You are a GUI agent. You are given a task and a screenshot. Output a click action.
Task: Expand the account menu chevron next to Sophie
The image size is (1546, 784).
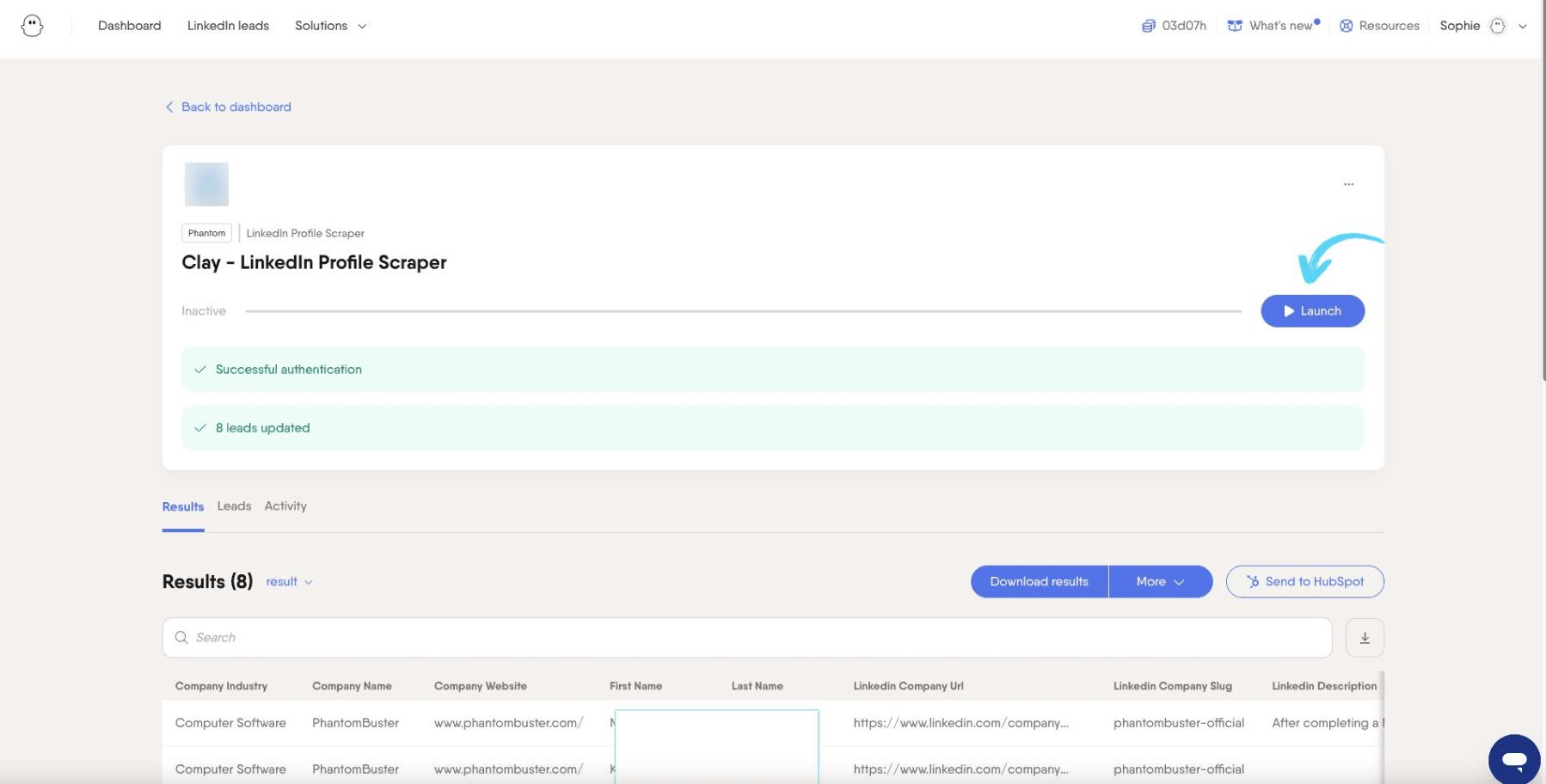[1523, 26]
